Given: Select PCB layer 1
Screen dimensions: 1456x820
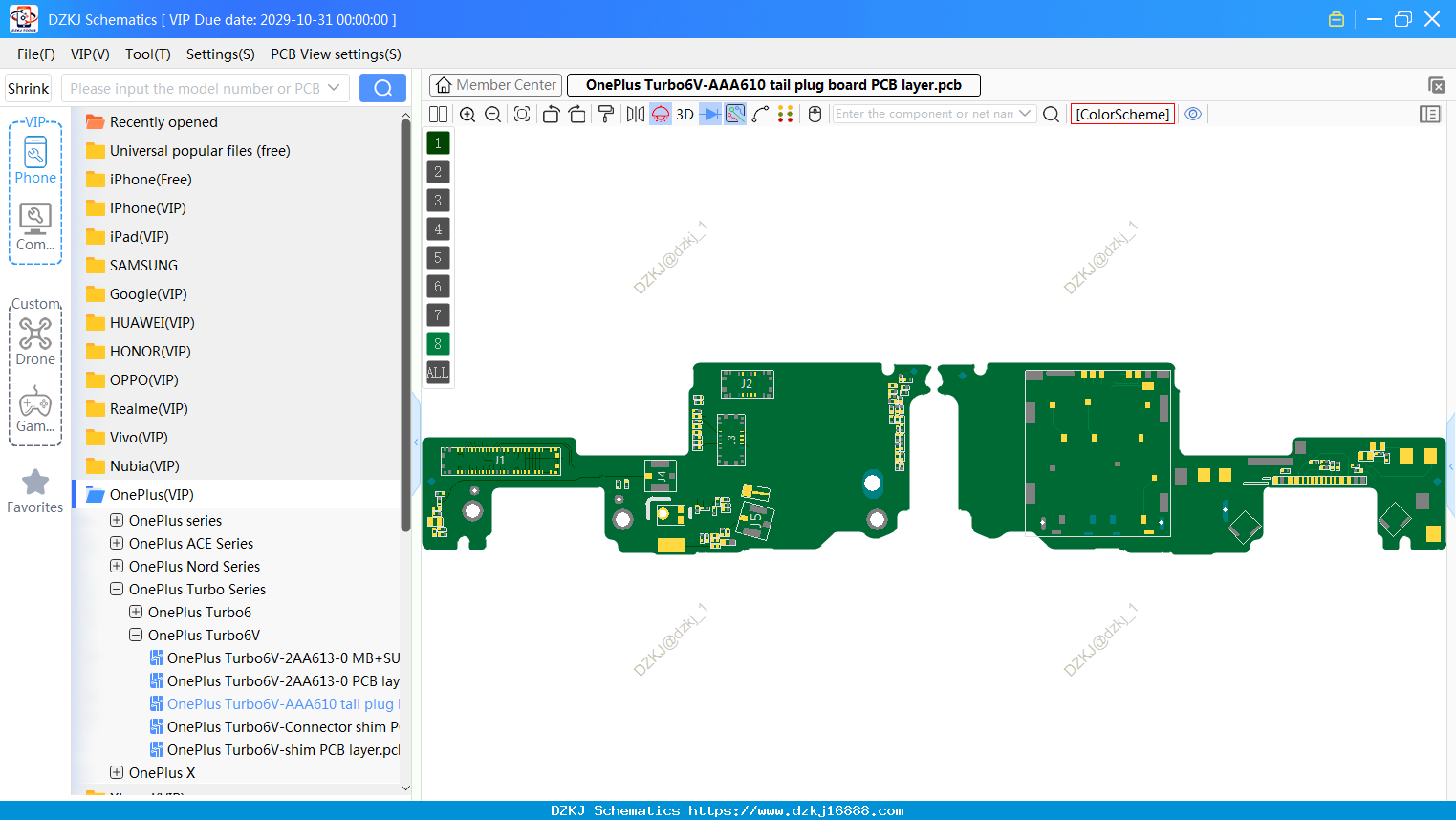Looking at the screenshot, I should 438,143.
